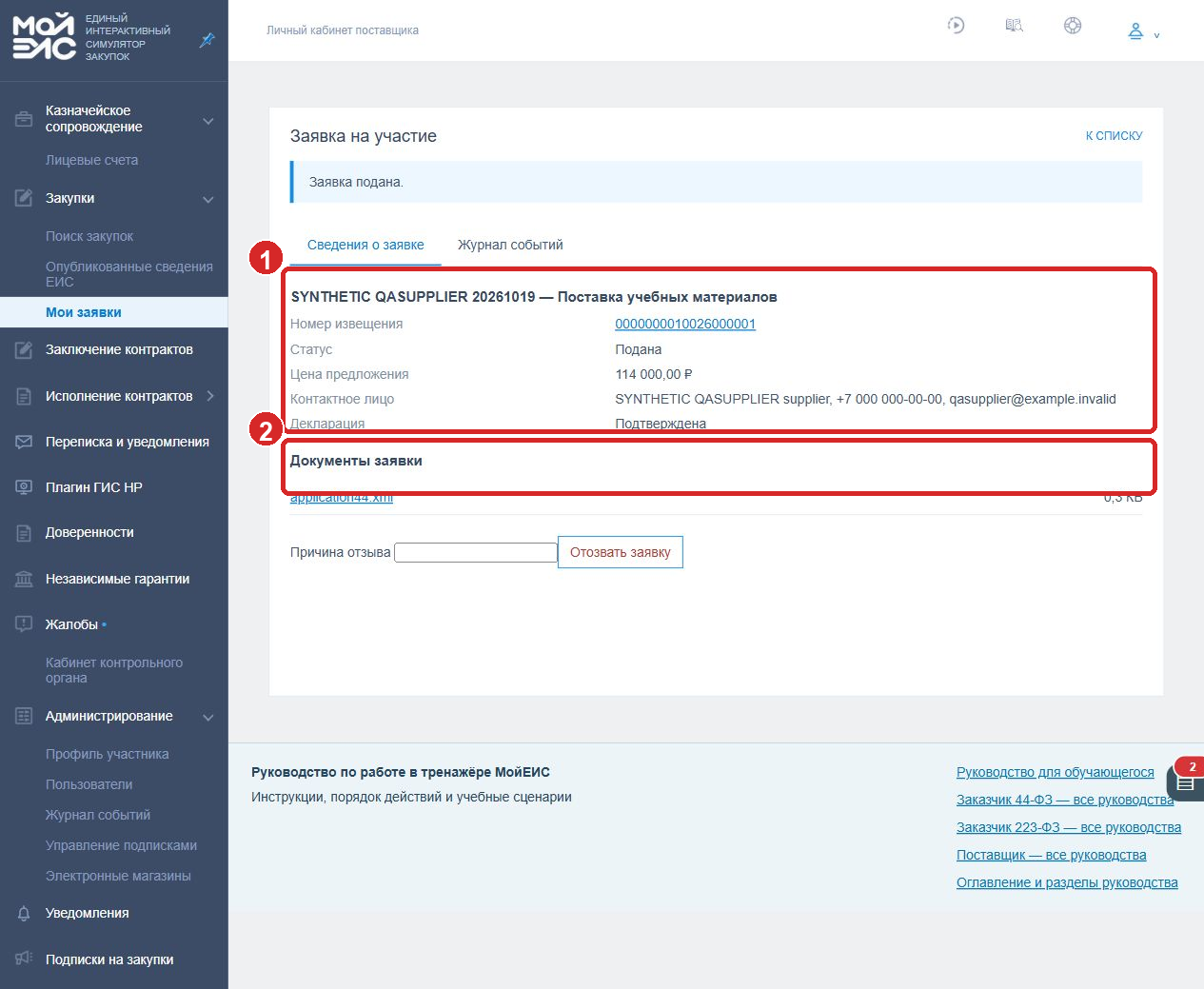1204x989 pixels.
Task: Open Независимые гарантии sidebar item
Action: coord(114,579)
